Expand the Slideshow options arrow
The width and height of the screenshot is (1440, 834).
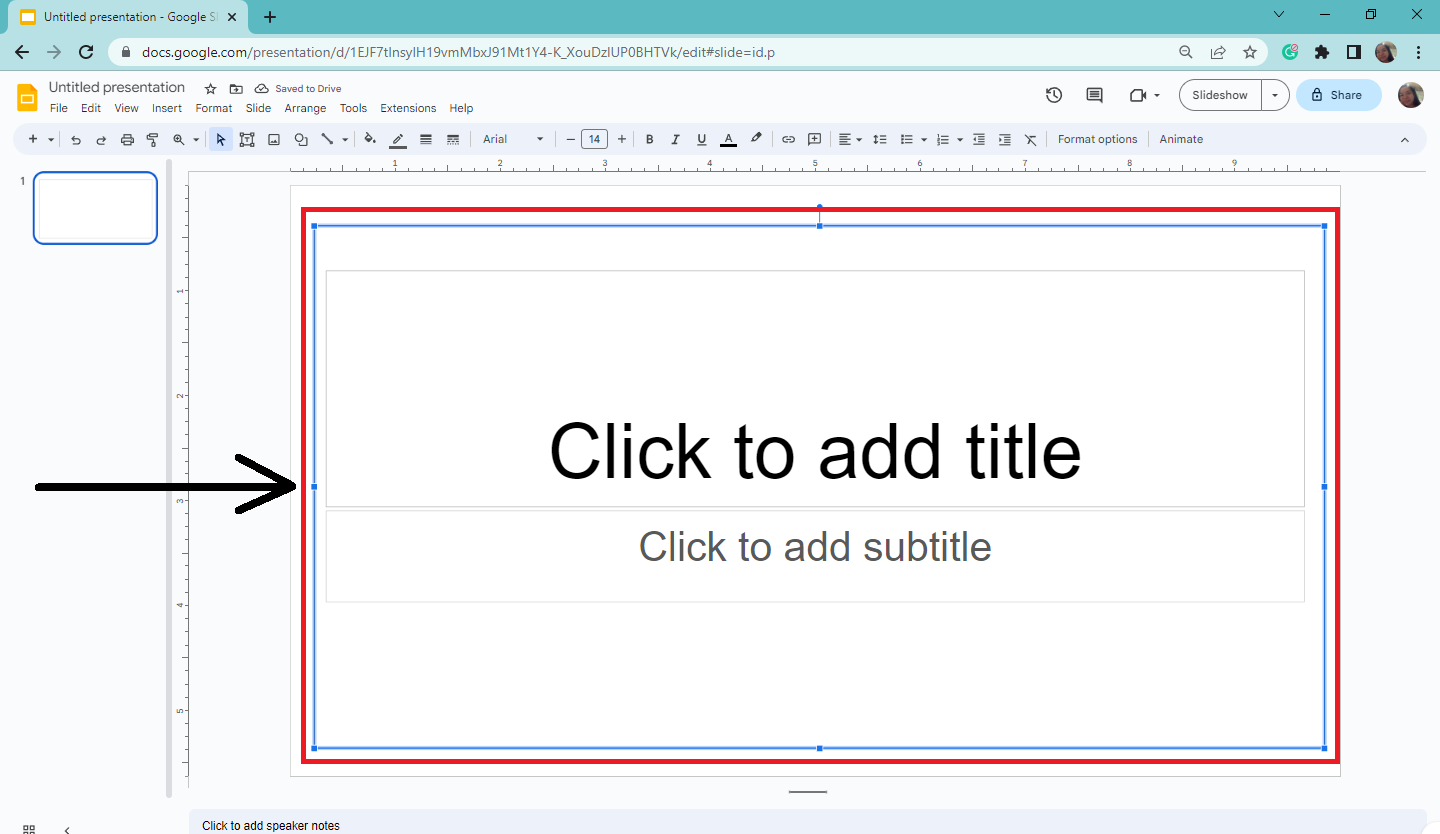coord(1275,95)
